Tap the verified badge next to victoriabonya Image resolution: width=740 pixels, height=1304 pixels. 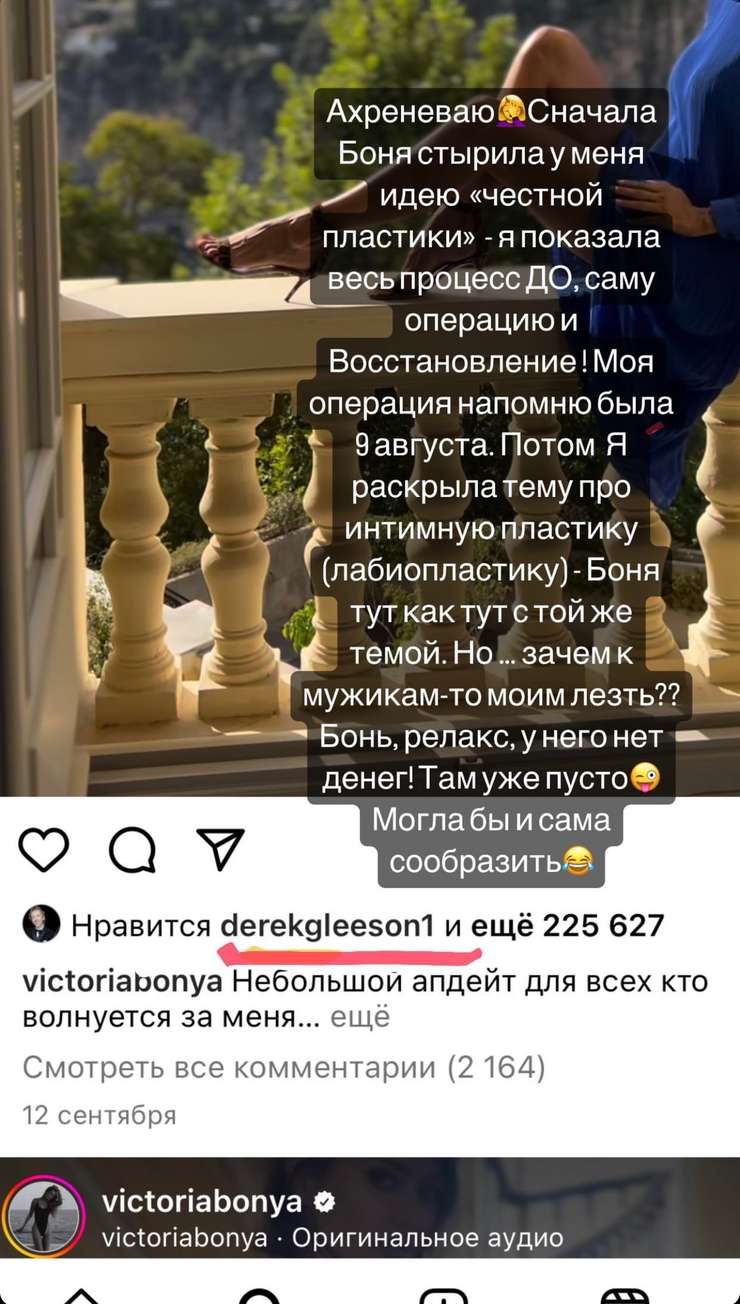pyautogui.click(x=326, y=1202)
